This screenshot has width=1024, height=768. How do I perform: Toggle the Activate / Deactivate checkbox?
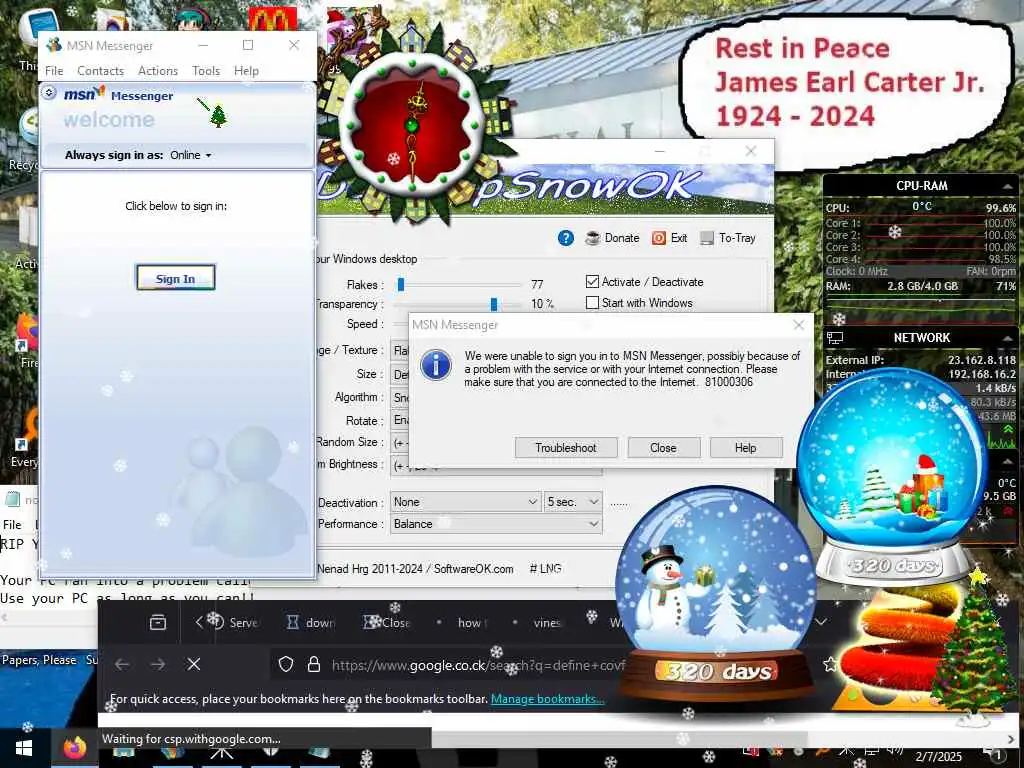point(592,281)
